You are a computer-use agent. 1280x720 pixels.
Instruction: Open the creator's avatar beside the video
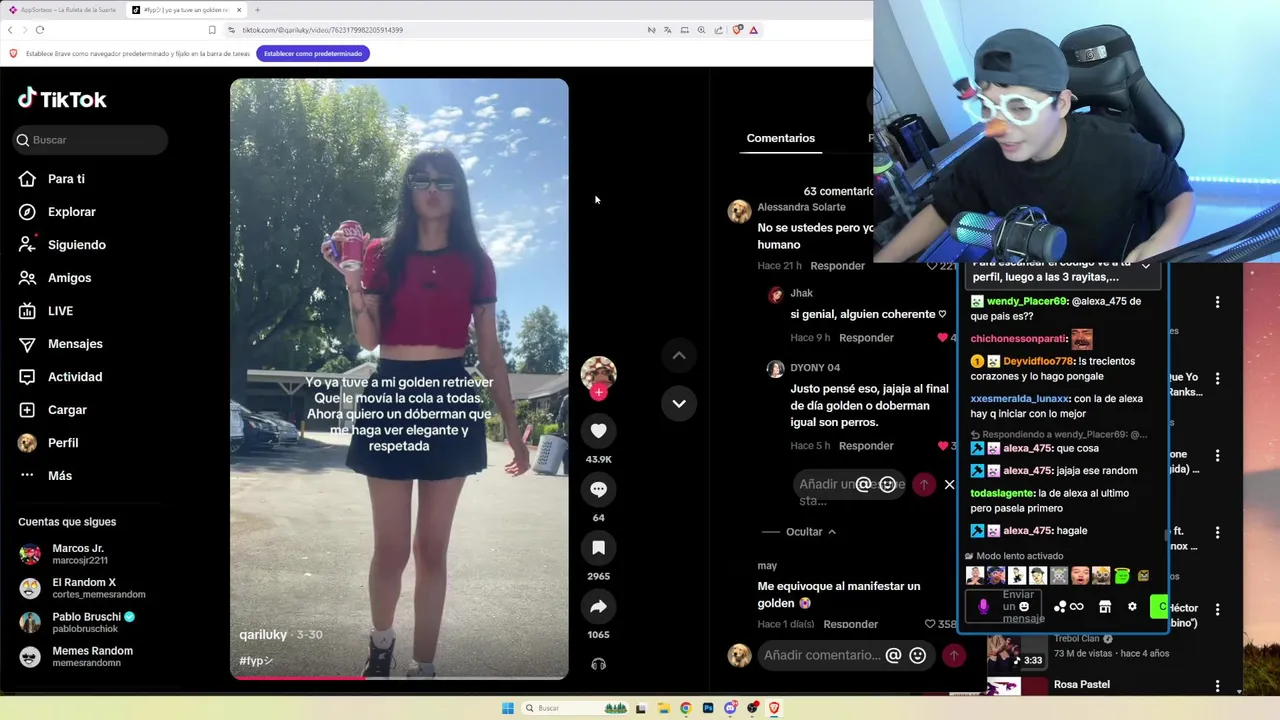[598, 372]
